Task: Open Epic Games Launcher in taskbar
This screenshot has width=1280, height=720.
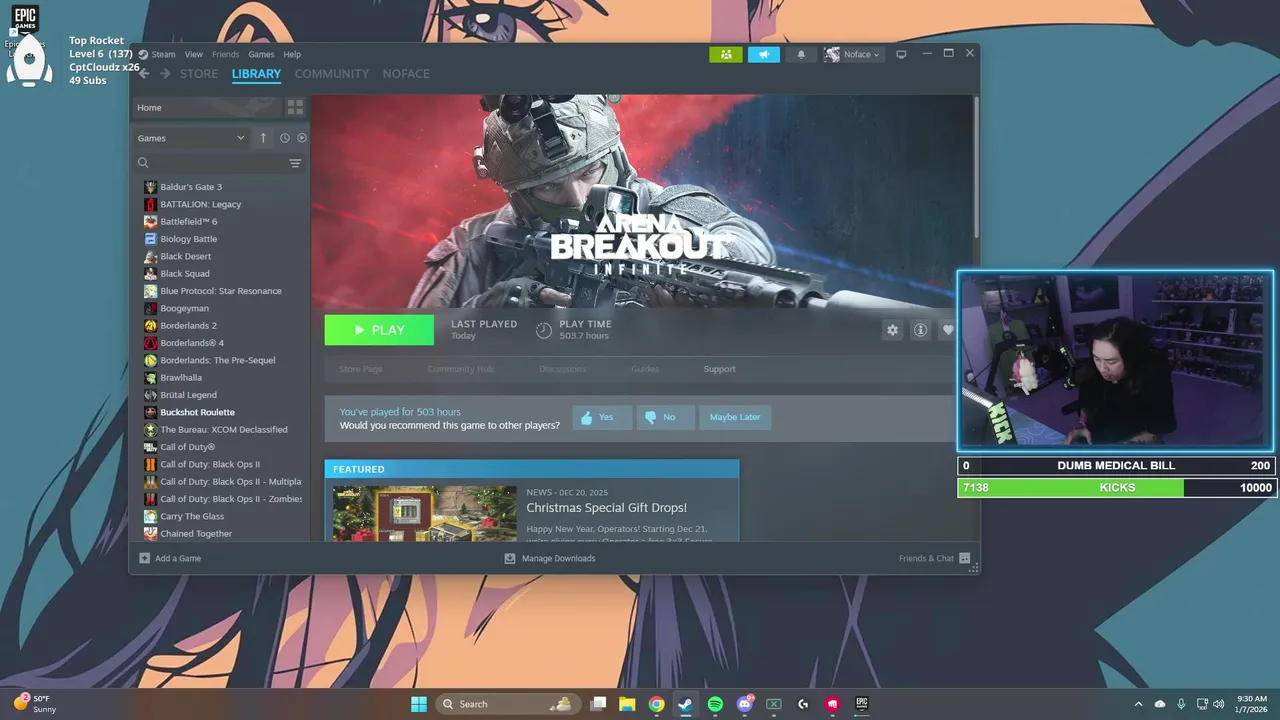Action: (861, 704)
